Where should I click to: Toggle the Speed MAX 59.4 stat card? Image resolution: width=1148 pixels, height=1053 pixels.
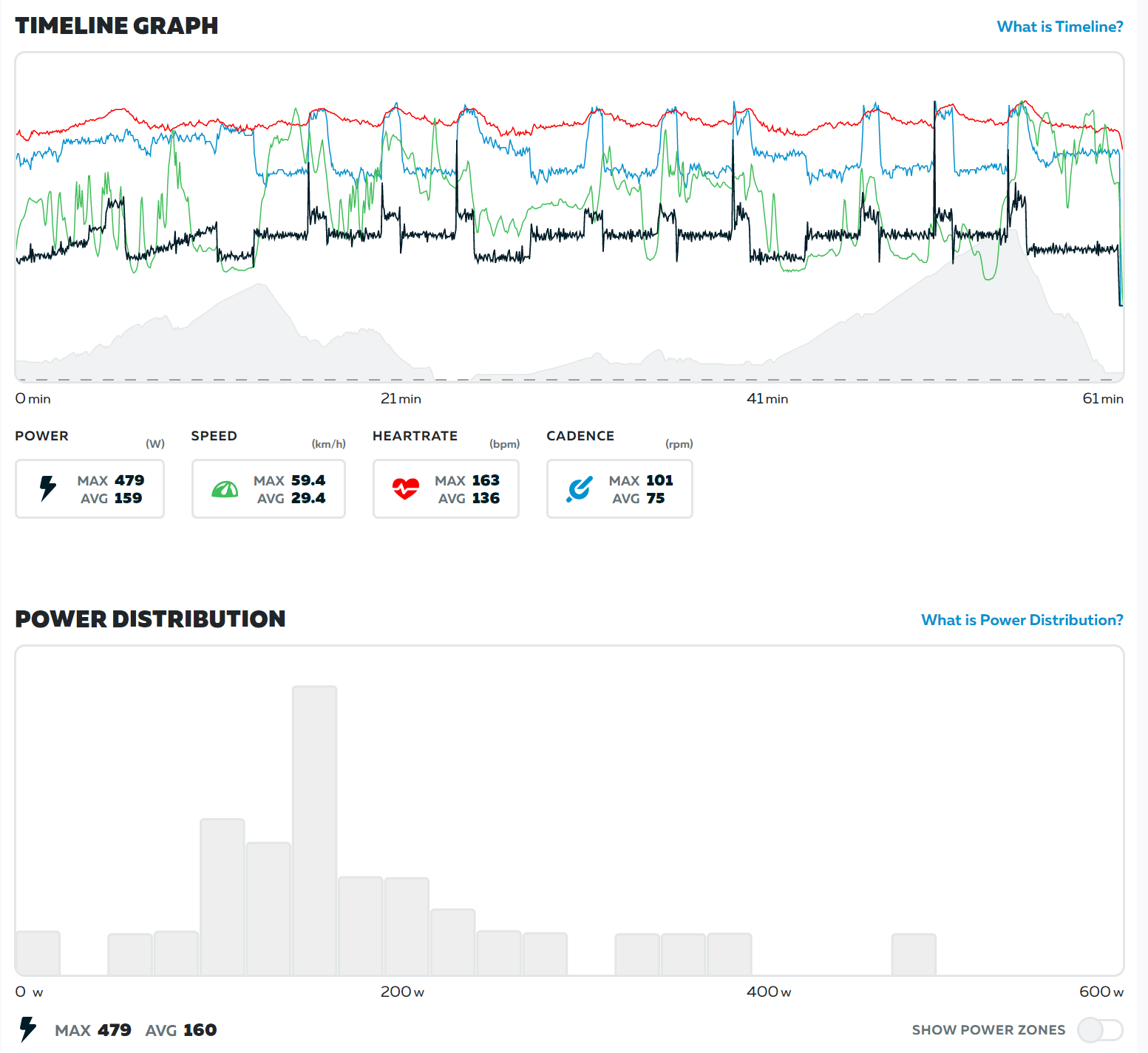268,488
